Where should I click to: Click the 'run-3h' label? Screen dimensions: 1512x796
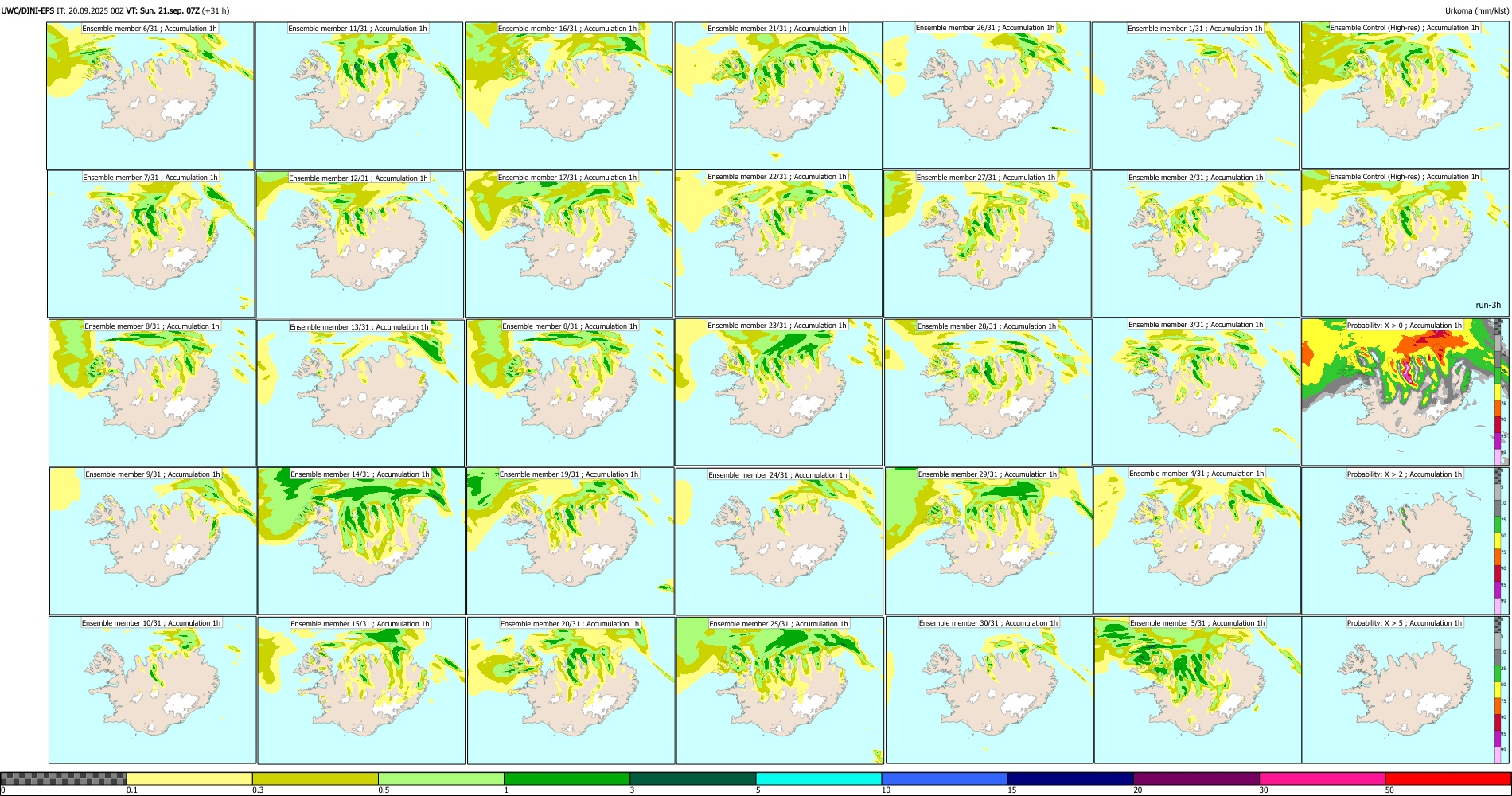(x=1488, y=305)
